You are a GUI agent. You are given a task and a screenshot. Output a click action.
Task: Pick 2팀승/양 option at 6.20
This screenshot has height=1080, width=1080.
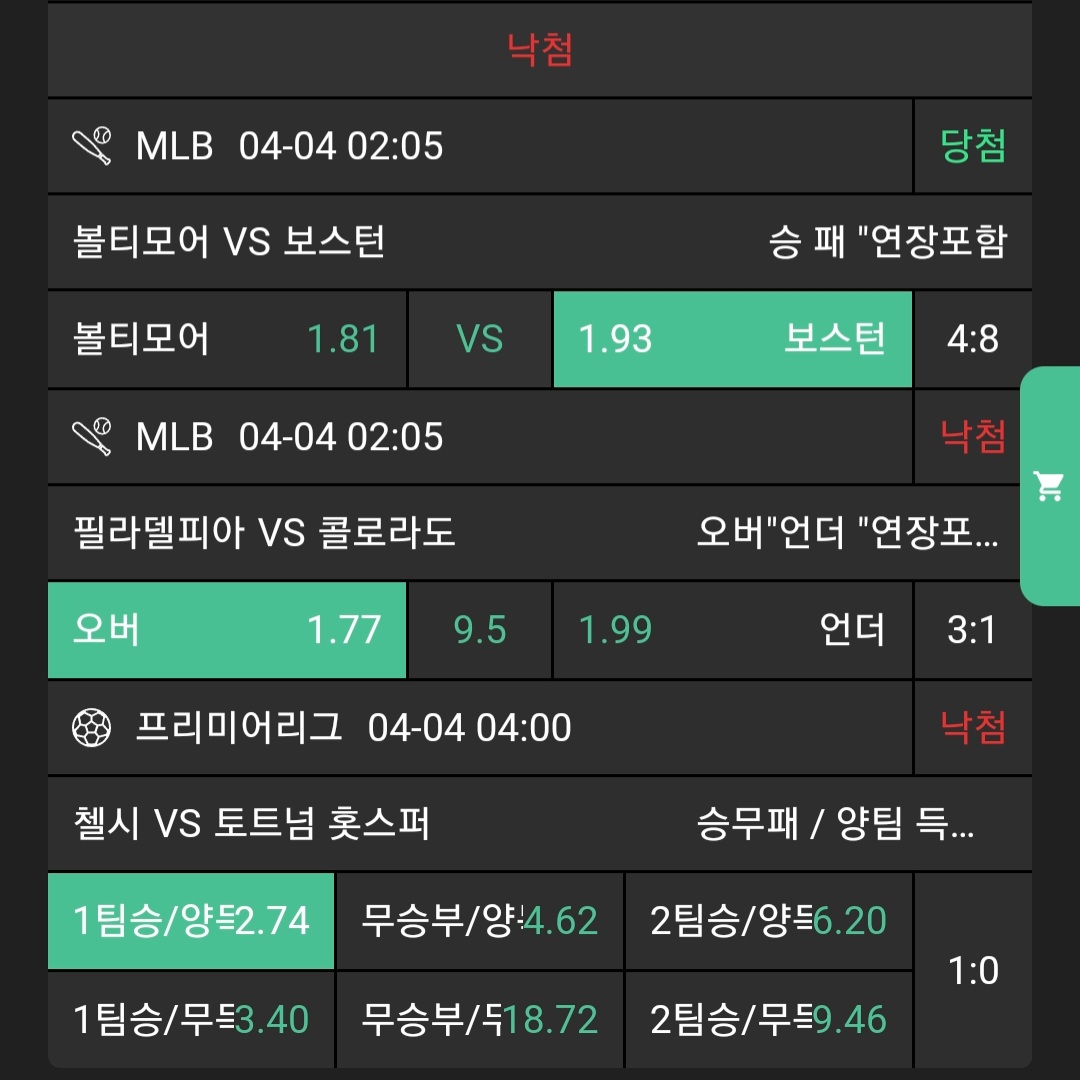(x=768, y=921)
